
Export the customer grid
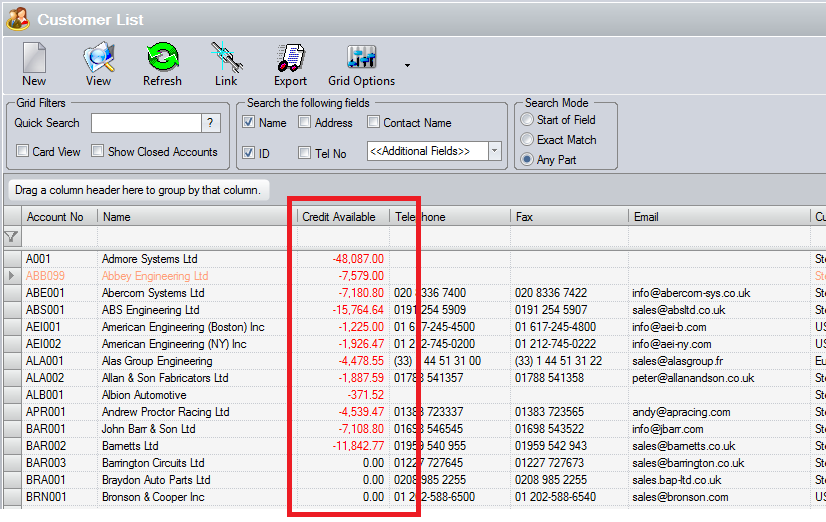[290, 64]
